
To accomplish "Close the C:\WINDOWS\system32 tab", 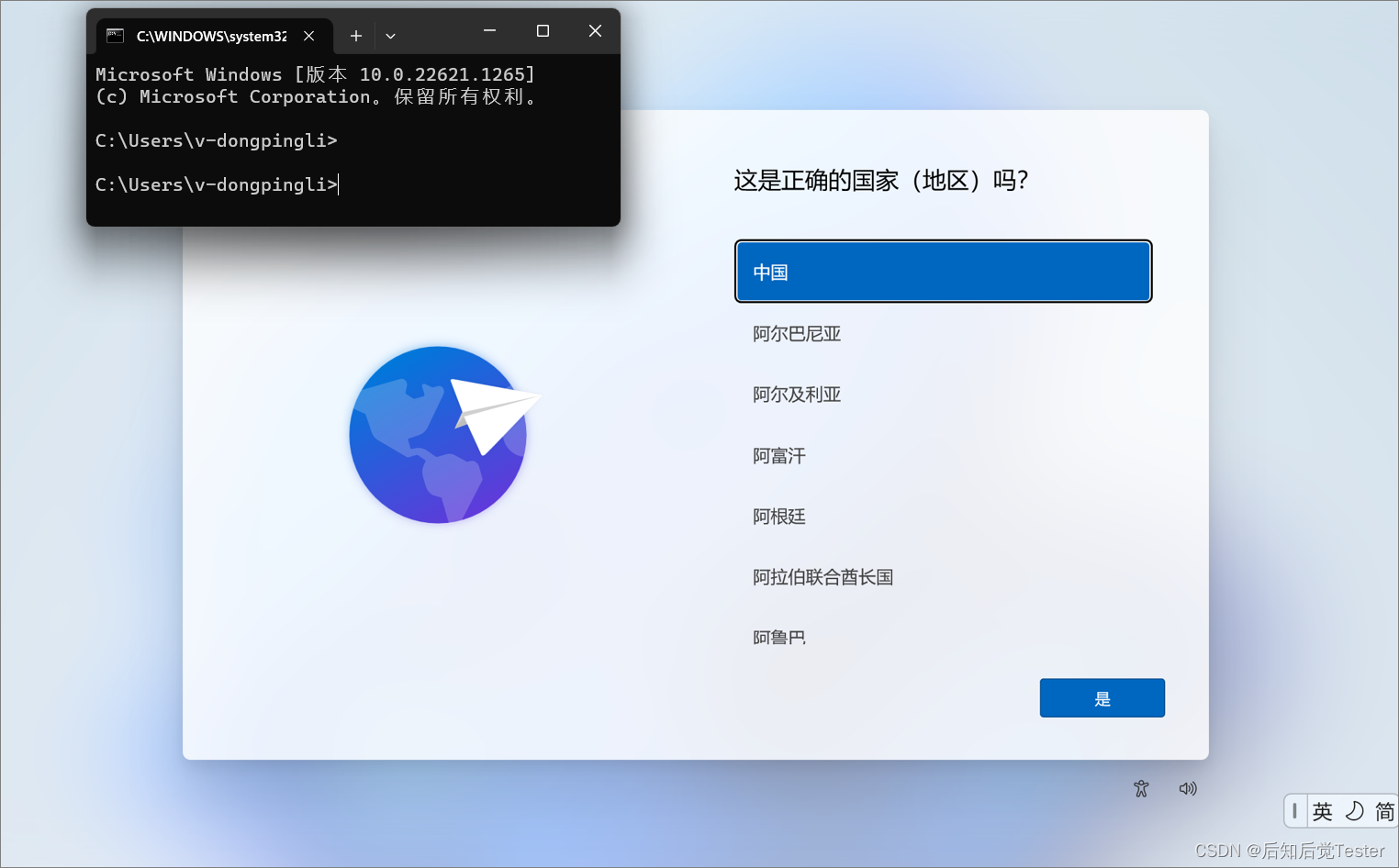I will point(308,36).
